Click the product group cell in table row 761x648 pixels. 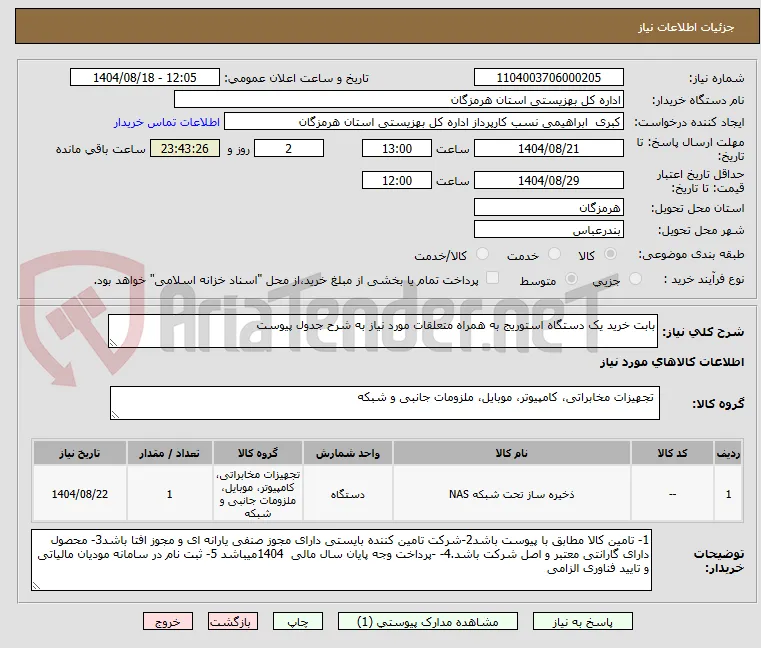(x=258, y=494)
